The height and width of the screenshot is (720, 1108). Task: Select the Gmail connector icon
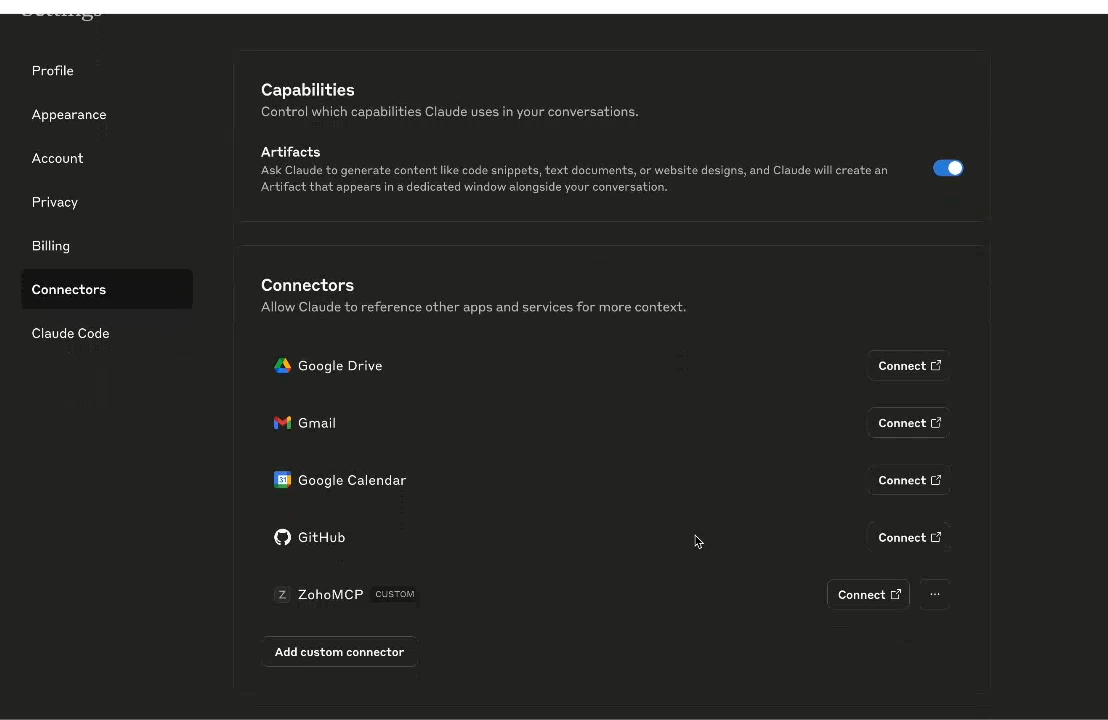point(282,422)
